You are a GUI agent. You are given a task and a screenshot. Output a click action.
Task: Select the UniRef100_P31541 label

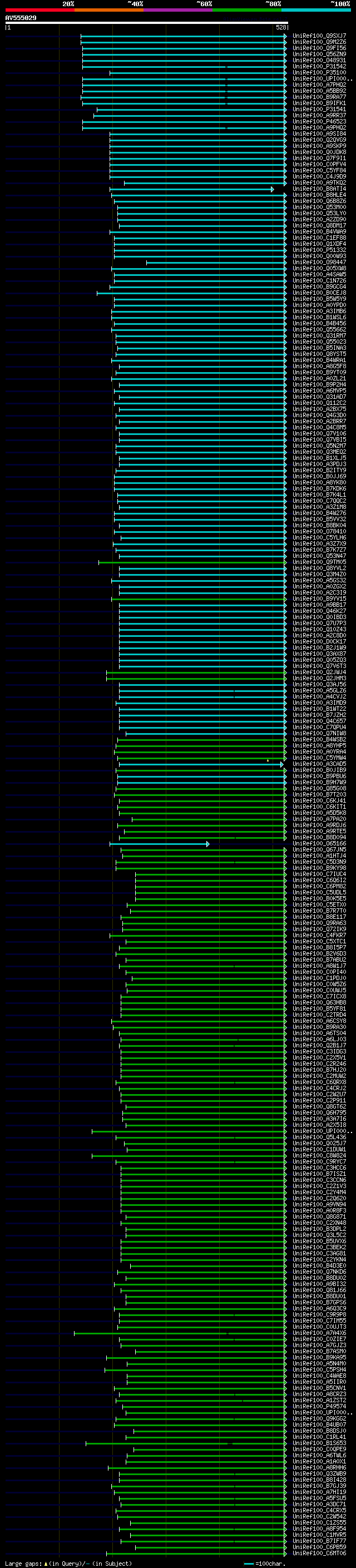[319, 110]
